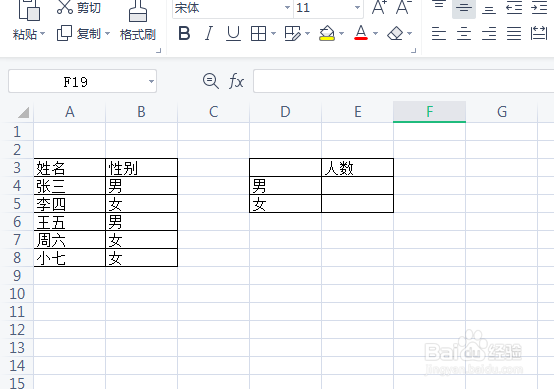554x389 pixels.
Task: Open the Name Box F19 dropdown
Action: 151,82
